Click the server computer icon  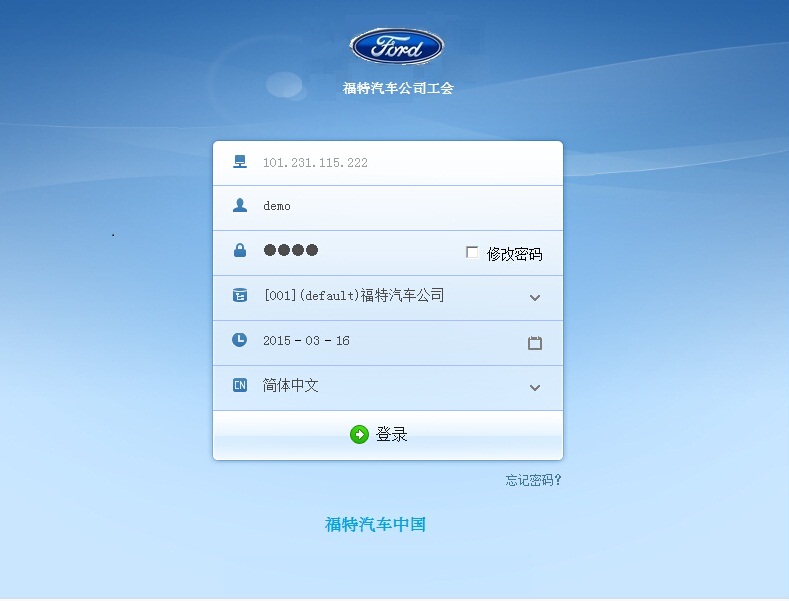[240, 162]
